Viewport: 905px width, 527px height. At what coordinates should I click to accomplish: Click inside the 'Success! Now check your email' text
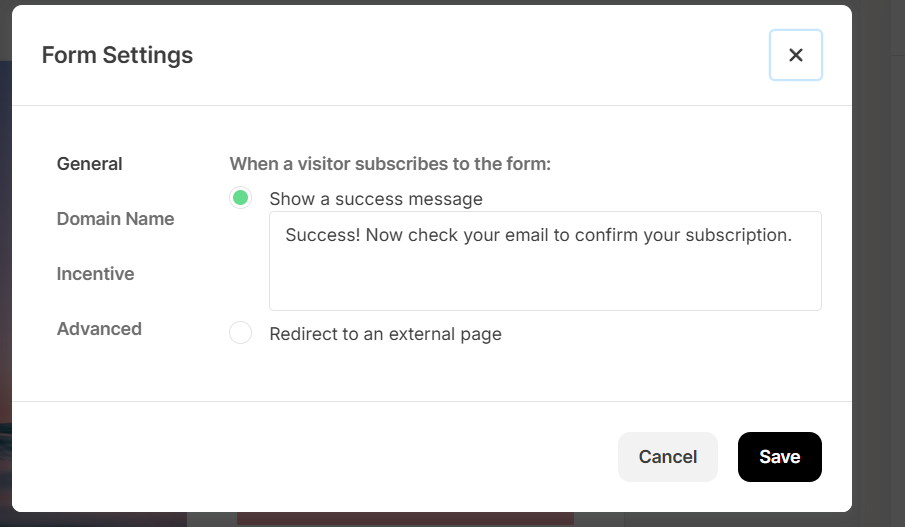(538, 236)
